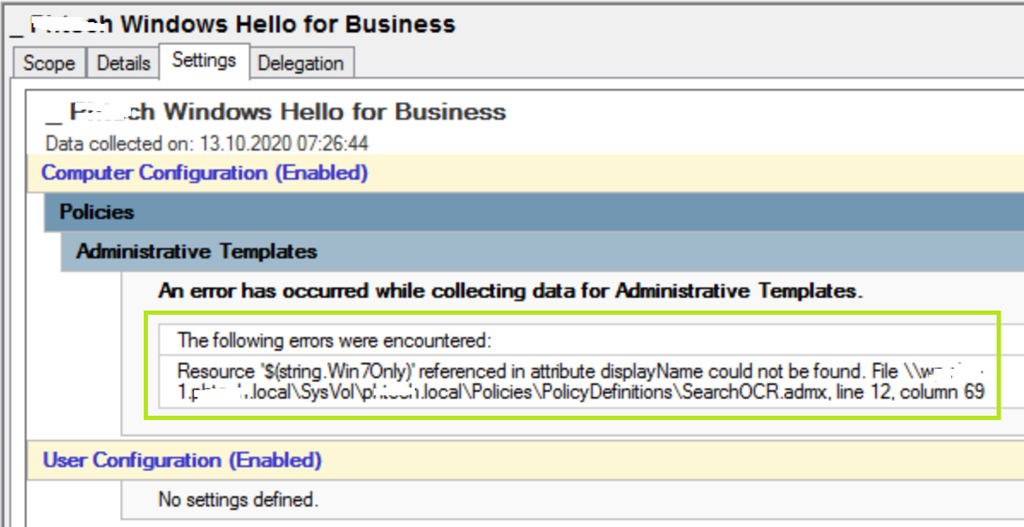The image size is (1024, 527).
Task: Expand the User Configuration (Enabled) section
Action: [x=182, y=461]
